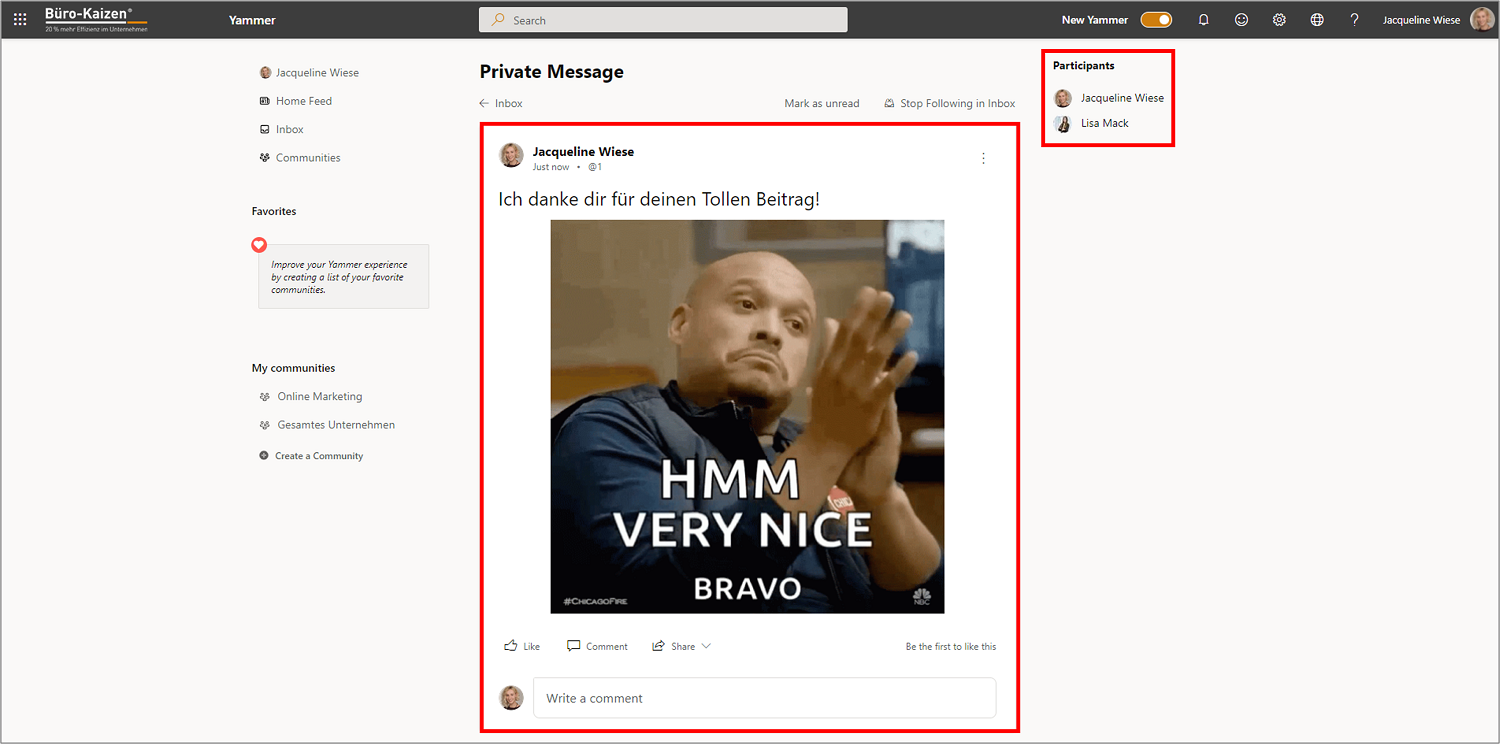This screenshot has width=1500, height=744.
Task: Click post author name Jacqueline Wiese
Action: point(583,152)
